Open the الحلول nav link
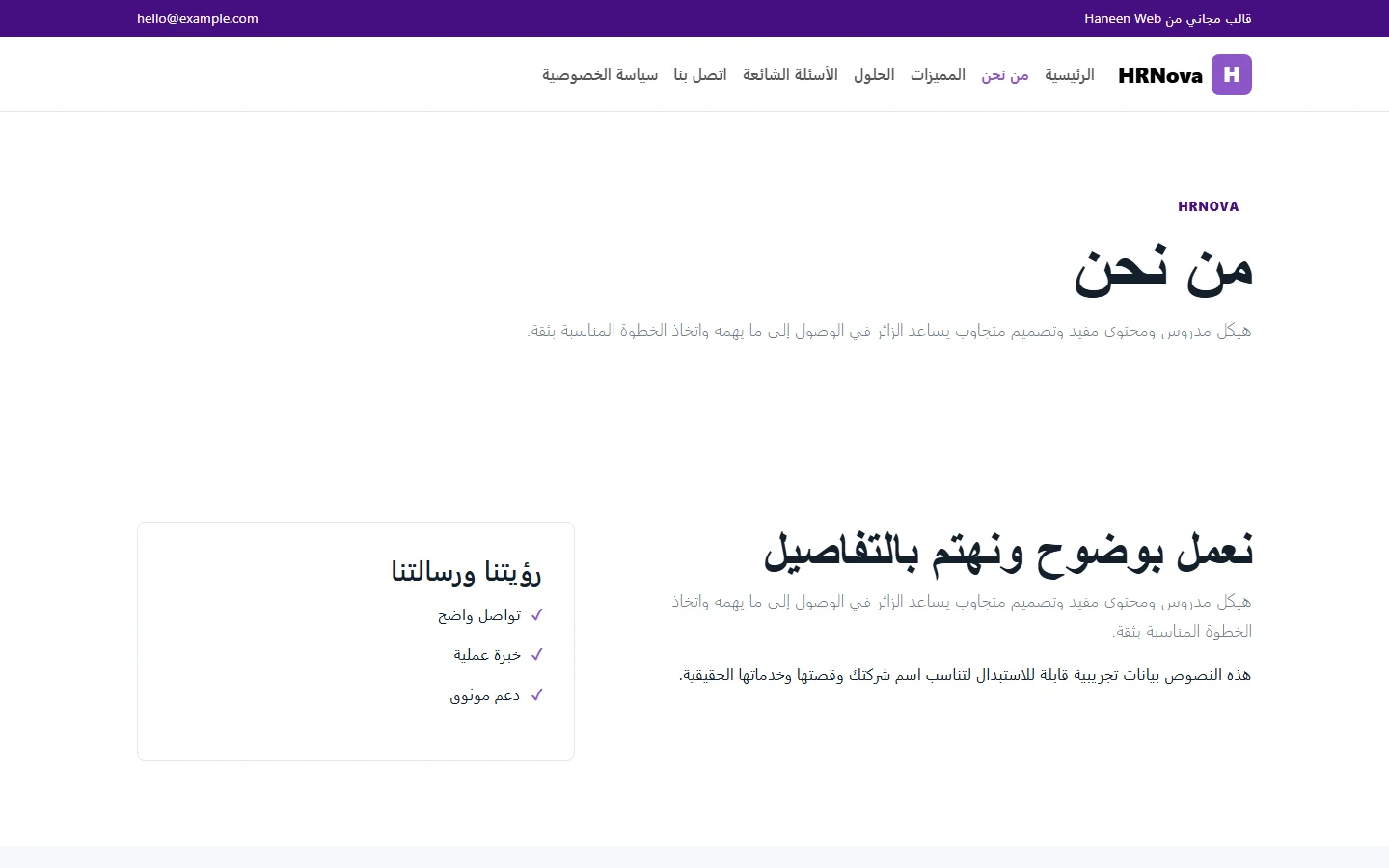 tap(874, 74)
